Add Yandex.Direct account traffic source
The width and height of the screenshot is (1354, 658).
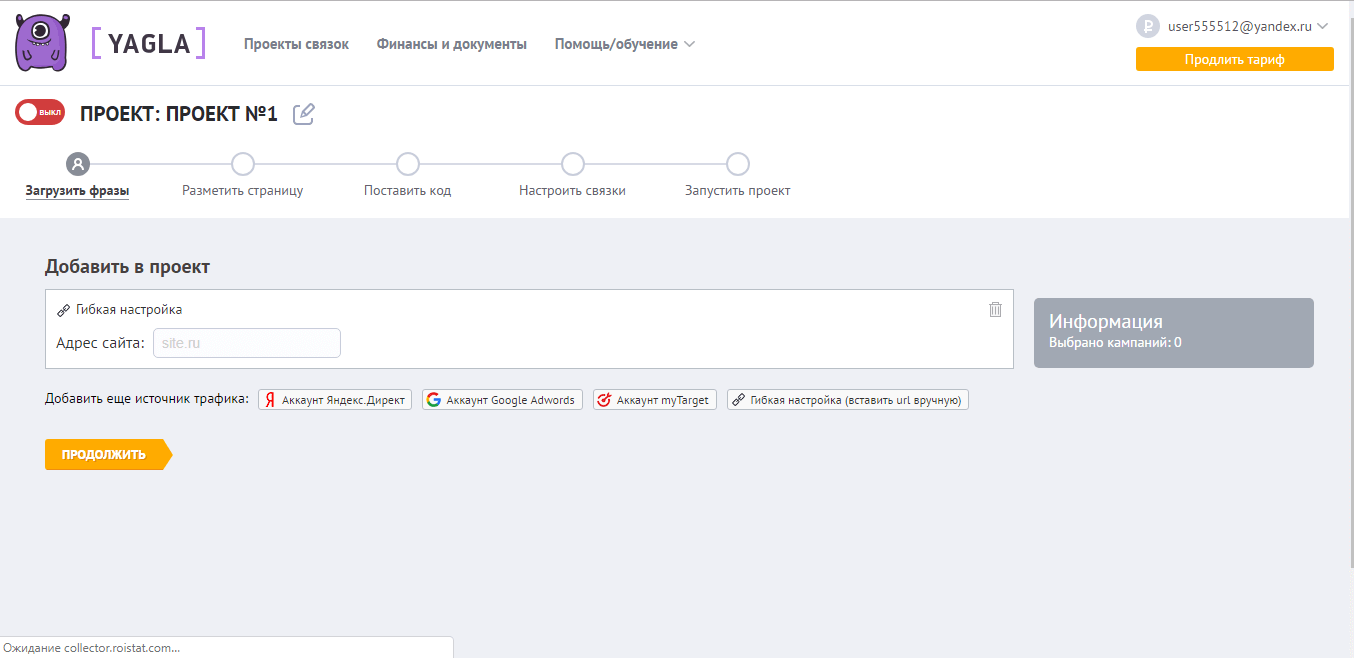point(335,400)
